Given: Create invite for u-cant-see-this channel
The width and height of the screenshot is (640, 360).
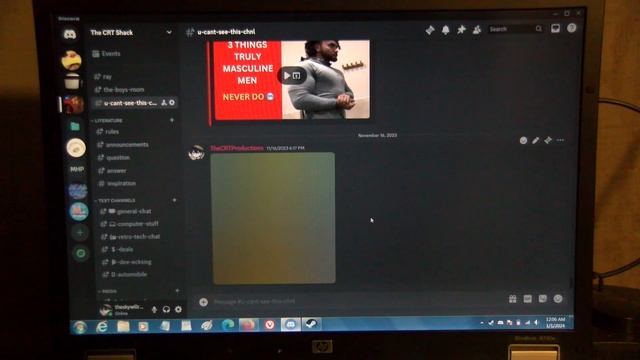Looking at the screenshot, I should [164, 103].
